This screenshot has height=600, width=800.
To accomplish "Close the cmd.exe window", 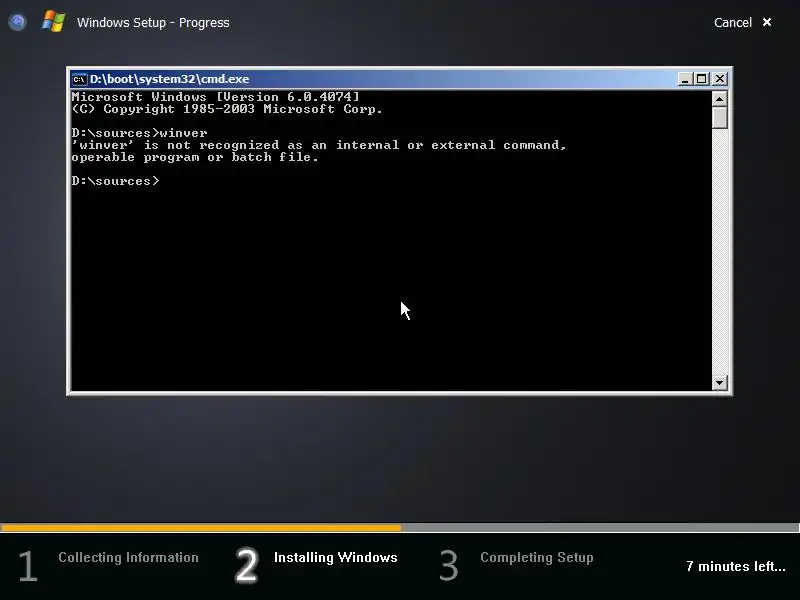I will click(720, 79).
